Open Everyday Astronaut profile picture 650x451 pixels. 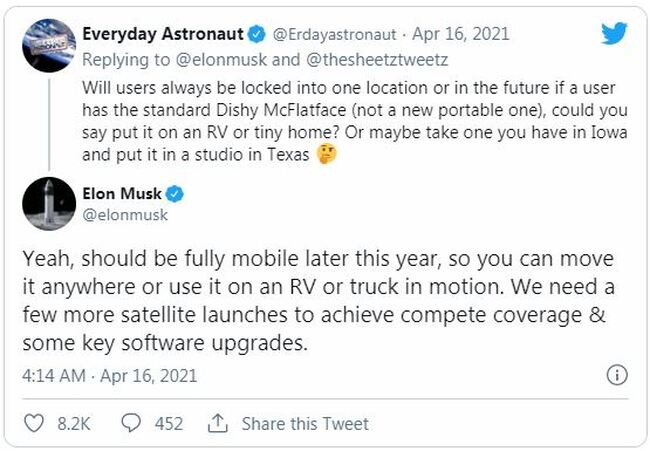coord(49,46)
